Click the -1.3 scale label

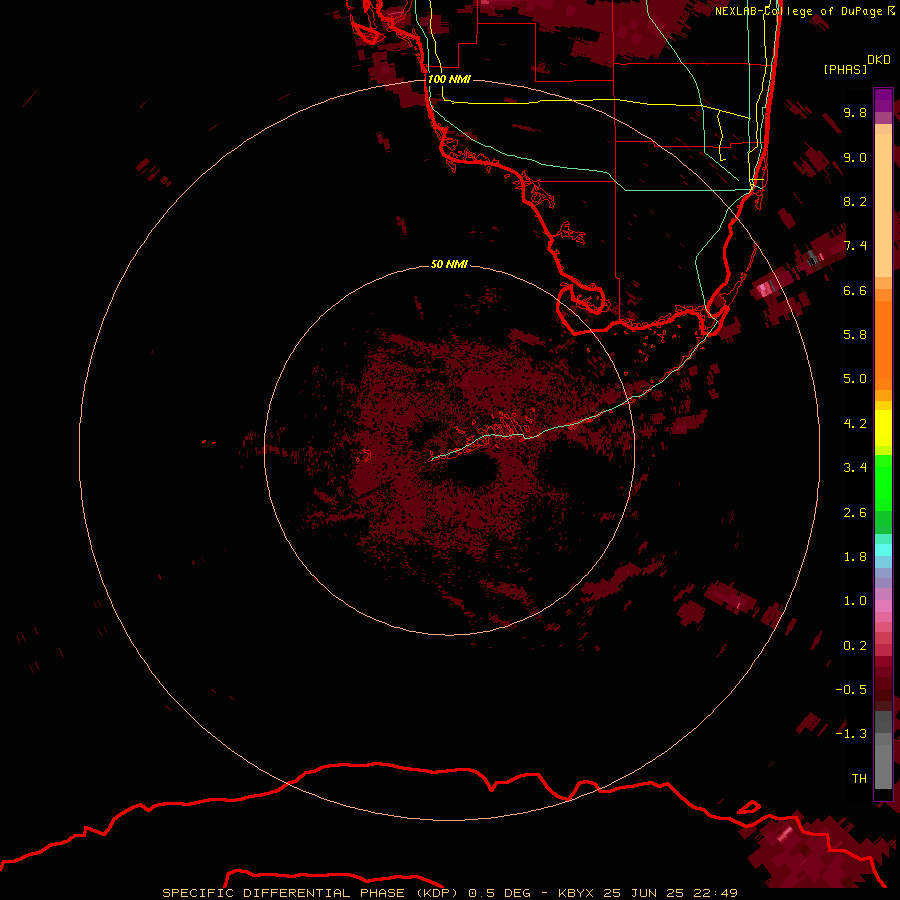click(851, 734)
